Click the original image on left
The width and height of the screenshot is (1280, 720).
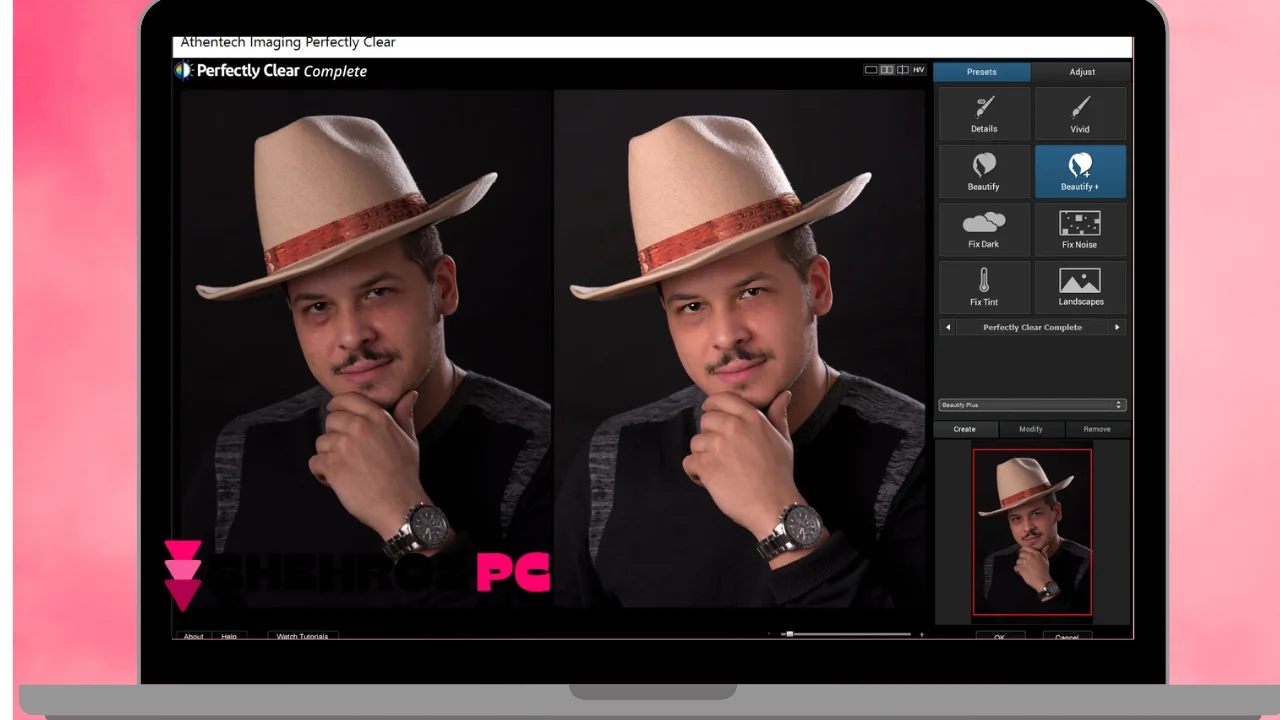[x=366, y=348]
